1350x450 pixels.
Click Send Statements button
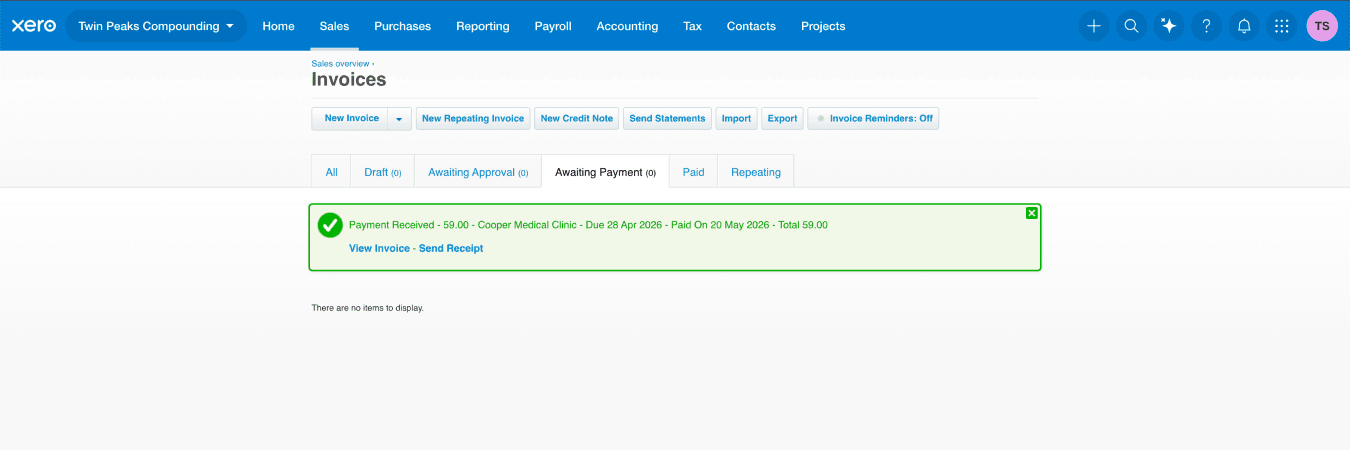click(x=667, y=119)
